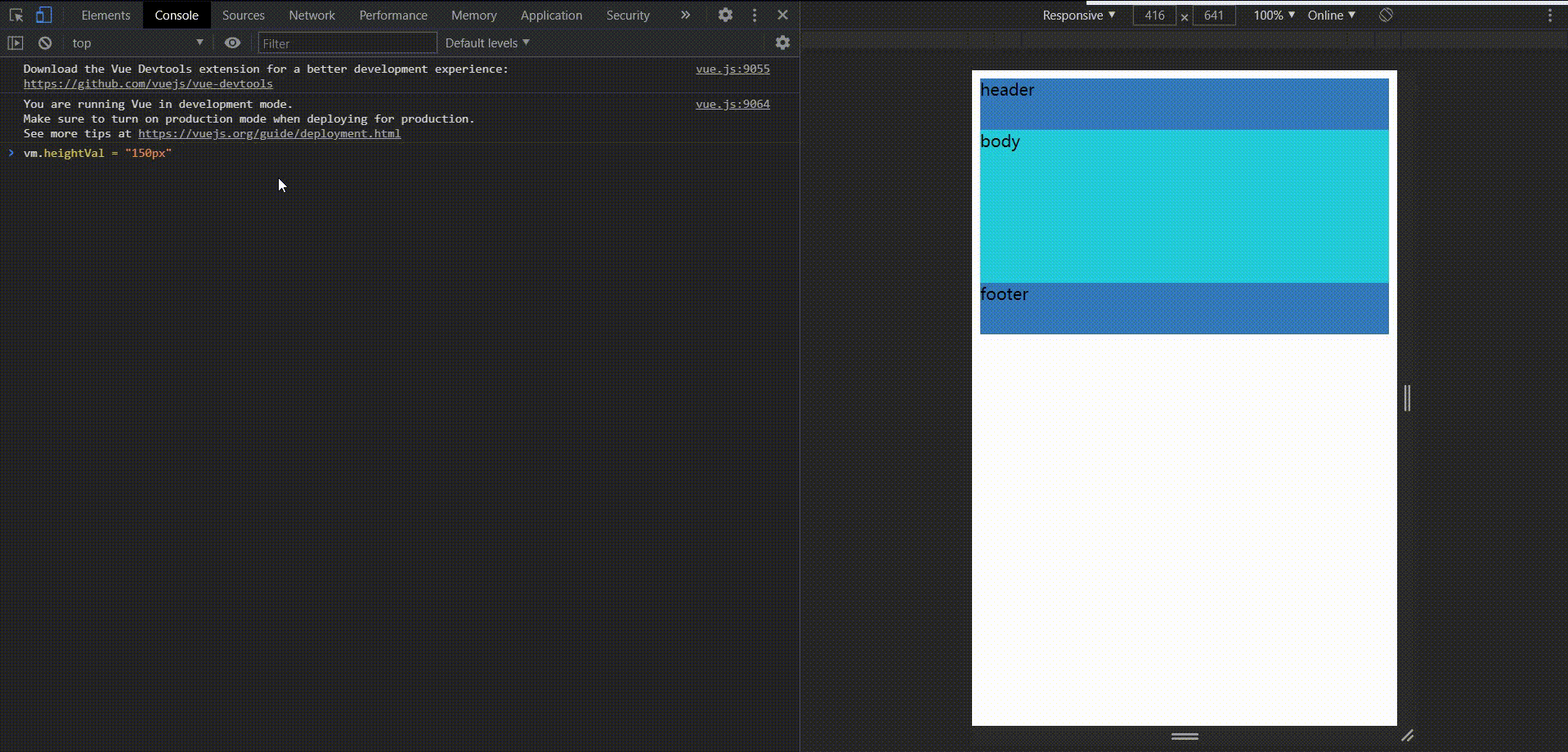Edit viewport width field 416

click(x=1154, y=15)
